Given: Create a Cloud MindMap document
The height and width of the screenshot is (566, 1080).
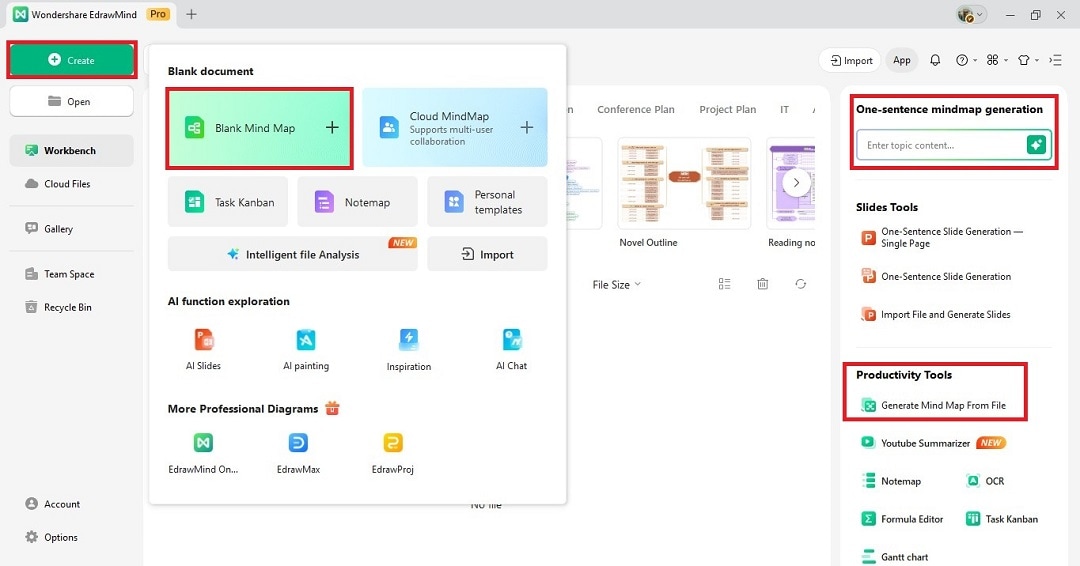Looking at the screenshot, I should pyautogui.click(x=455, y=127).
